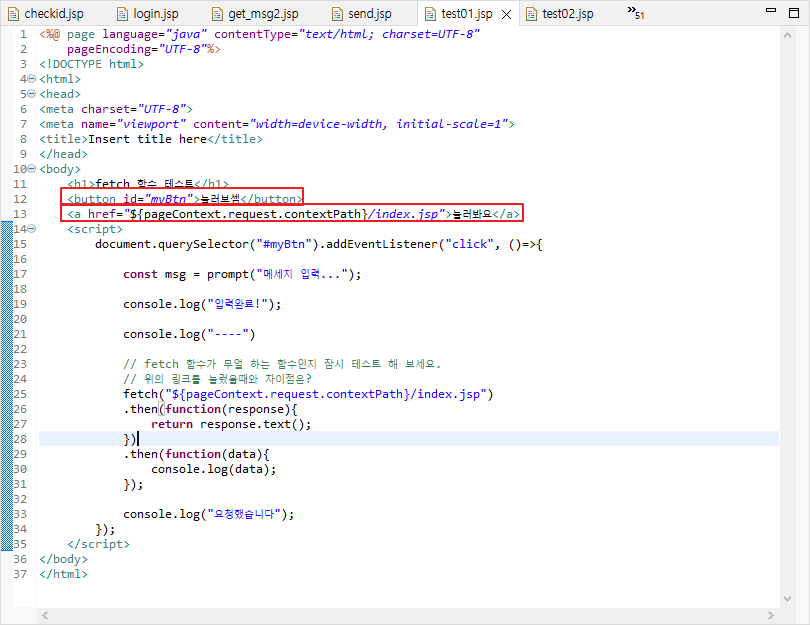Viewport: 810px width, 625px height.
Task: Maximize the editor area
Action: pyautogui.click(x=794, y=12)
